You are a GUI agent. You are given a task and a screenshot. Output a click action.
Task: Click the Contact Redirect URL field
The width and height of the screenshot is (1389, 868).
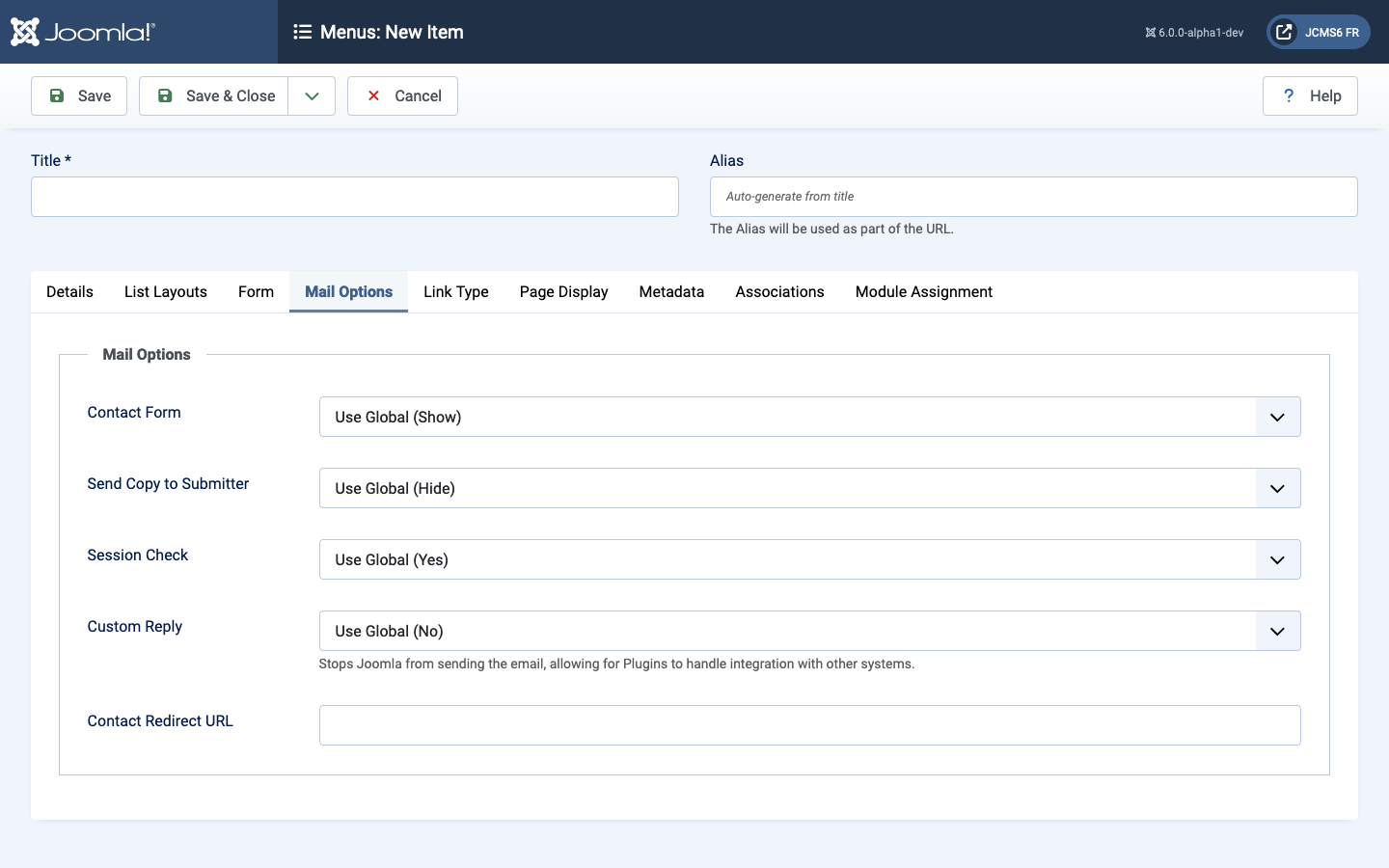pyautogui.click(x=810, y=725)
